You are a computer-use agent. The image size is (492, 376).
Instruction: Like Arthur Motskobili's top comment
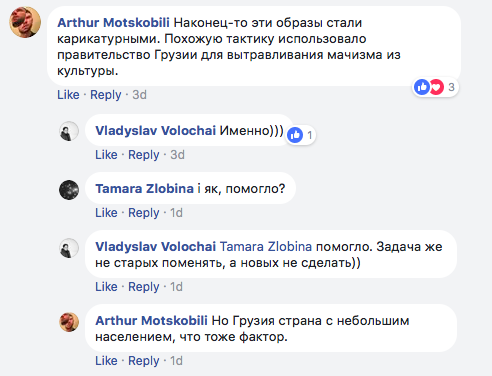[x=68, y=95]
